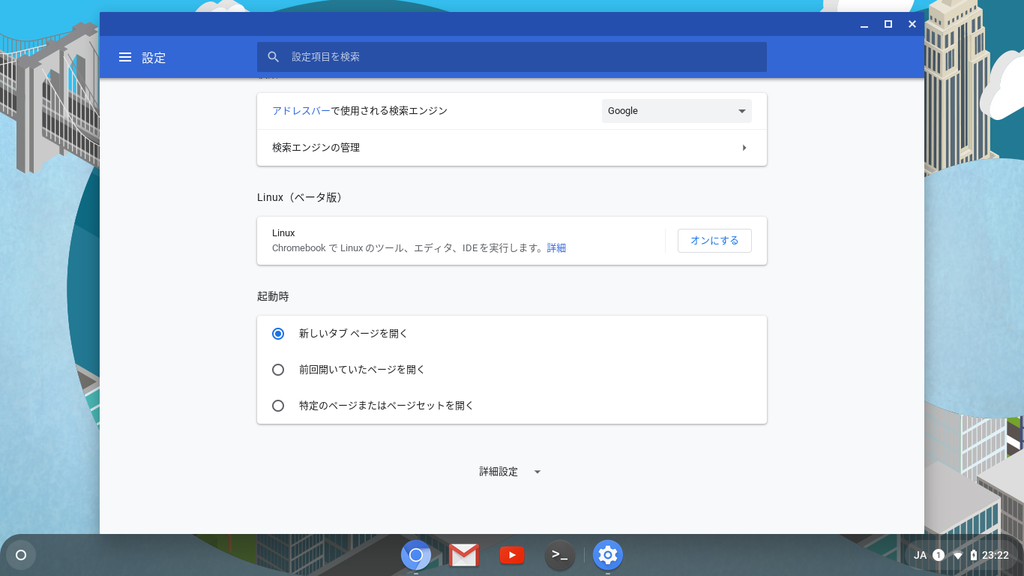Close the settings window
This screenshot has height=576, width=1024.
(x=912, y=24)
